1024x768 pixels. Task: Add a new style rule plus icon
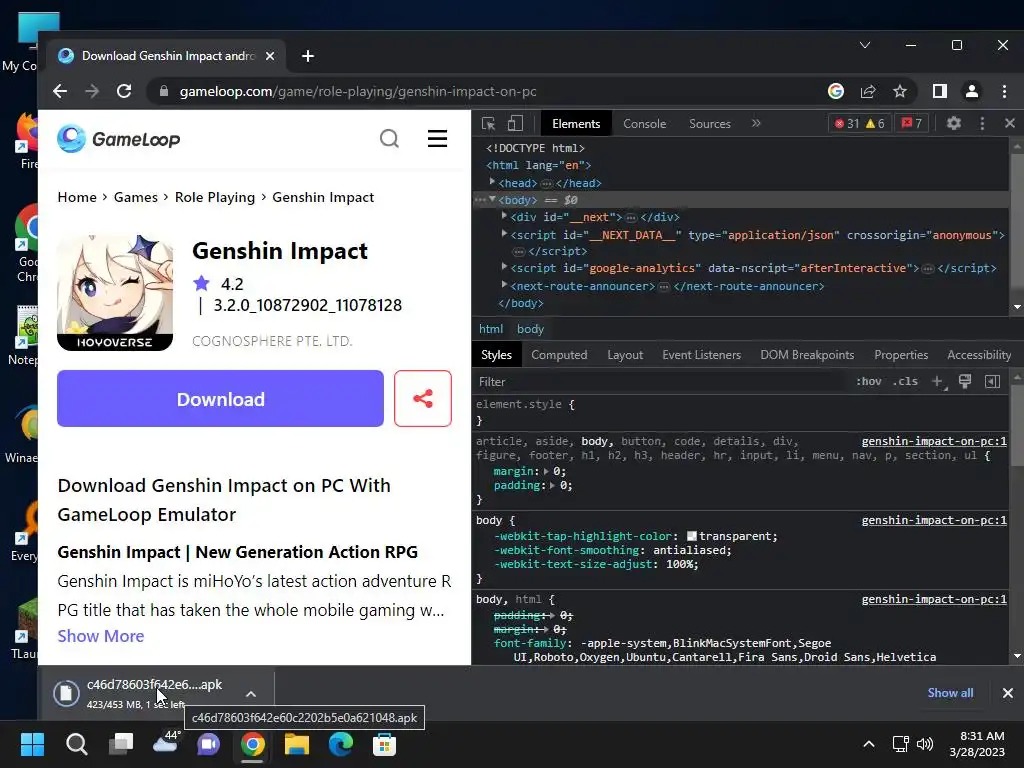pos(938,381)
